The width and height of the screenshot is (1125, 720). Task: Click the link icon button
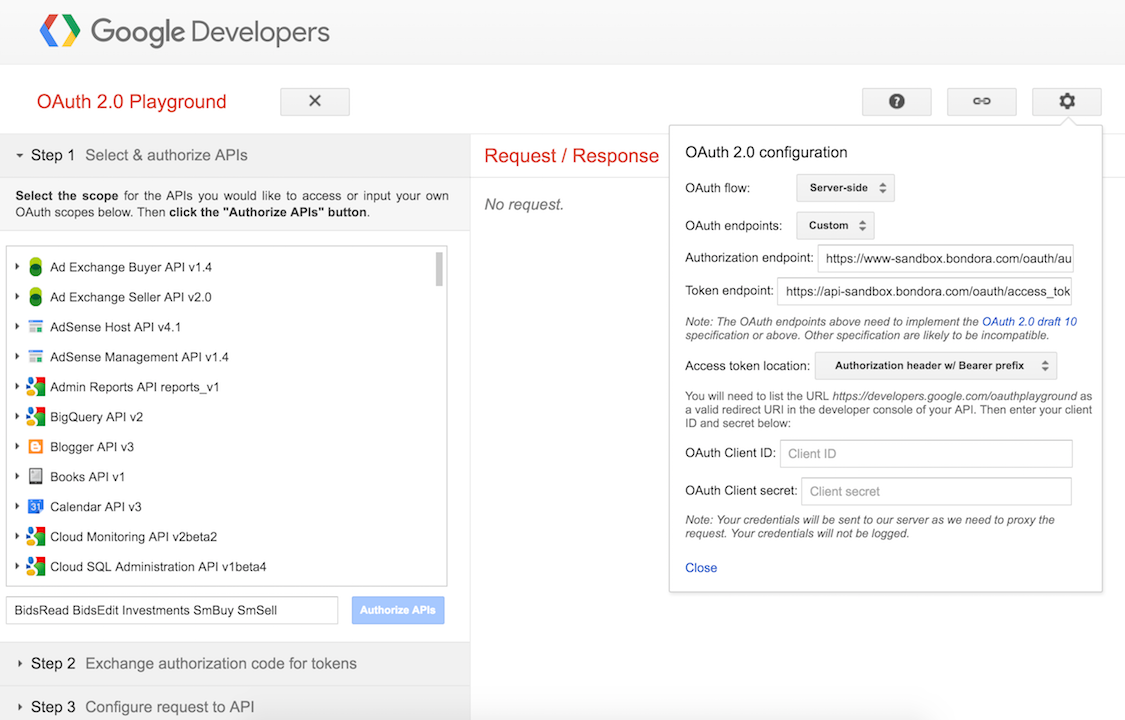(x=982, y=102)
